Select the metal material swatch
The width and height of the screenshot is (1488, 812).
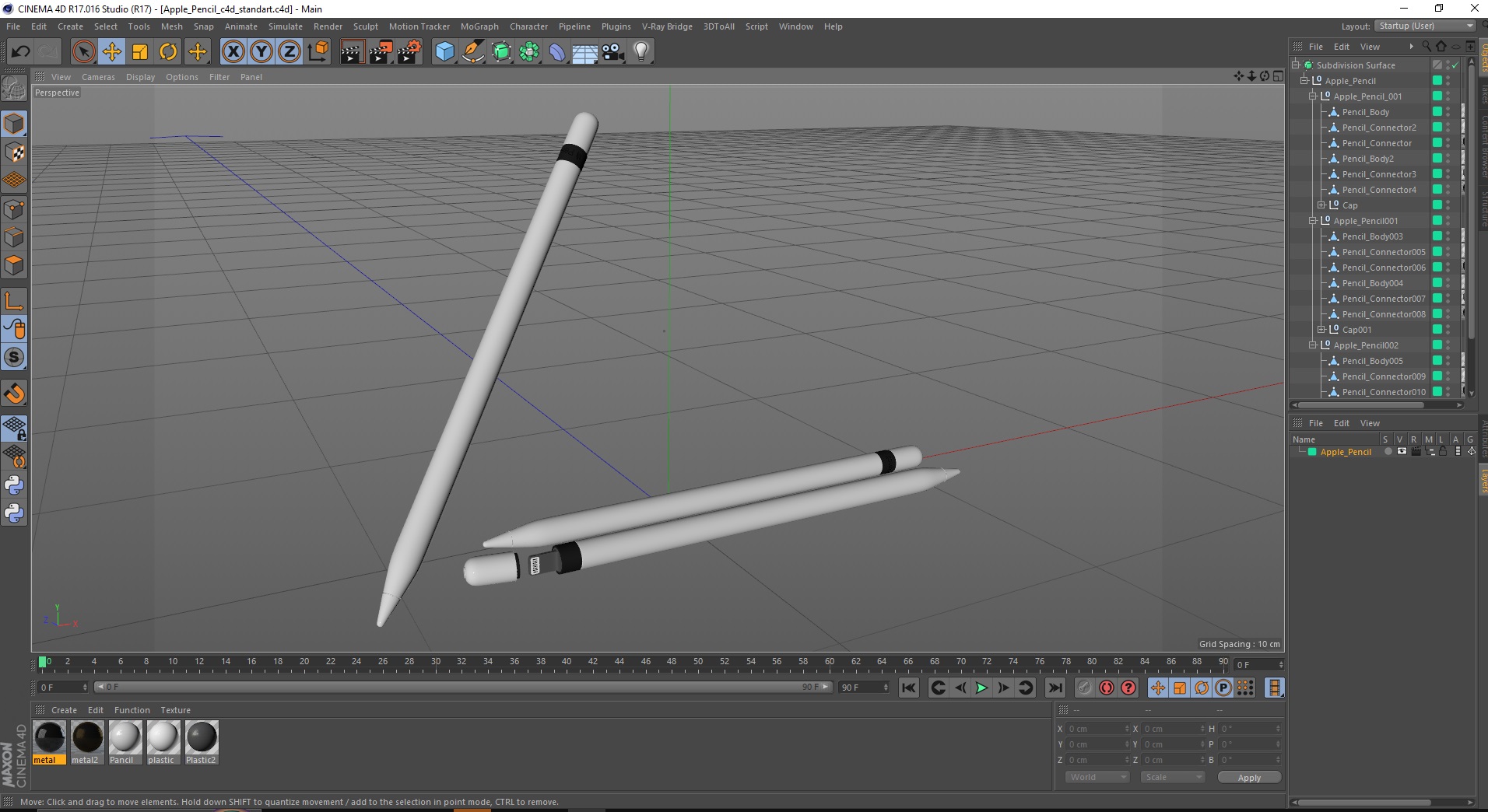(x=50, y=742)
